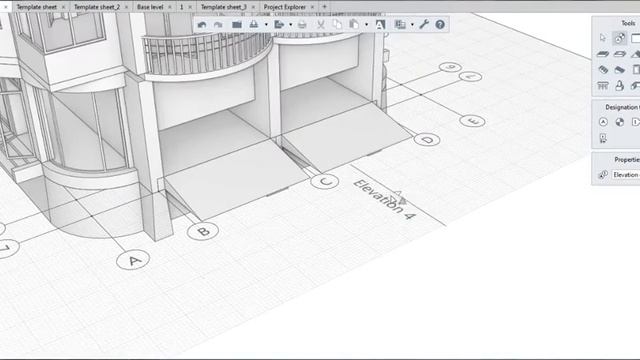Choose the bottom-row icon in Designation panel
The width and height of the screenshot is (640, 360).
click(603, 138)
